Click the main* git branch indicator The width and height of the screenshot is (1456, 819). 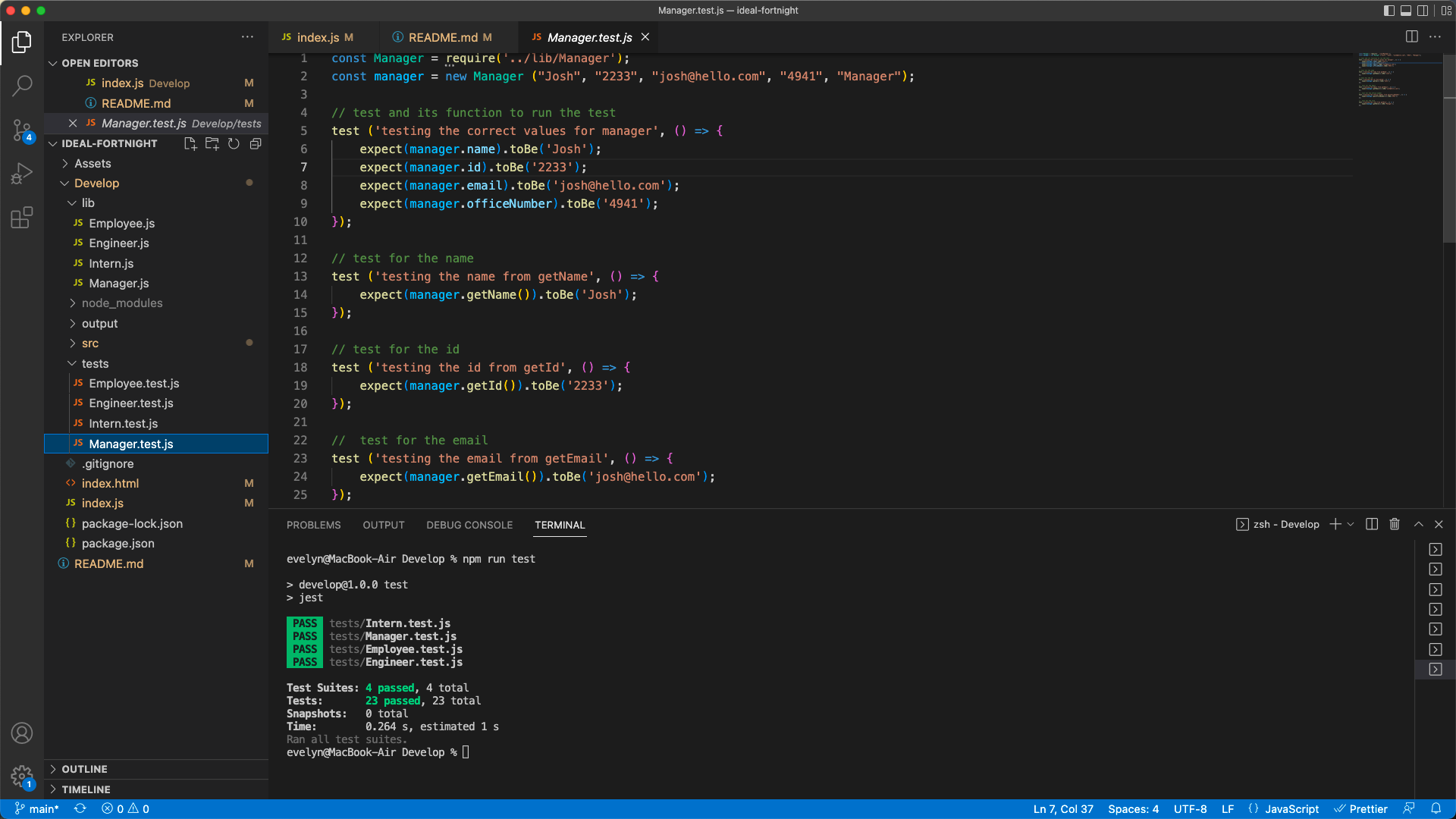(x=37, y=809)
